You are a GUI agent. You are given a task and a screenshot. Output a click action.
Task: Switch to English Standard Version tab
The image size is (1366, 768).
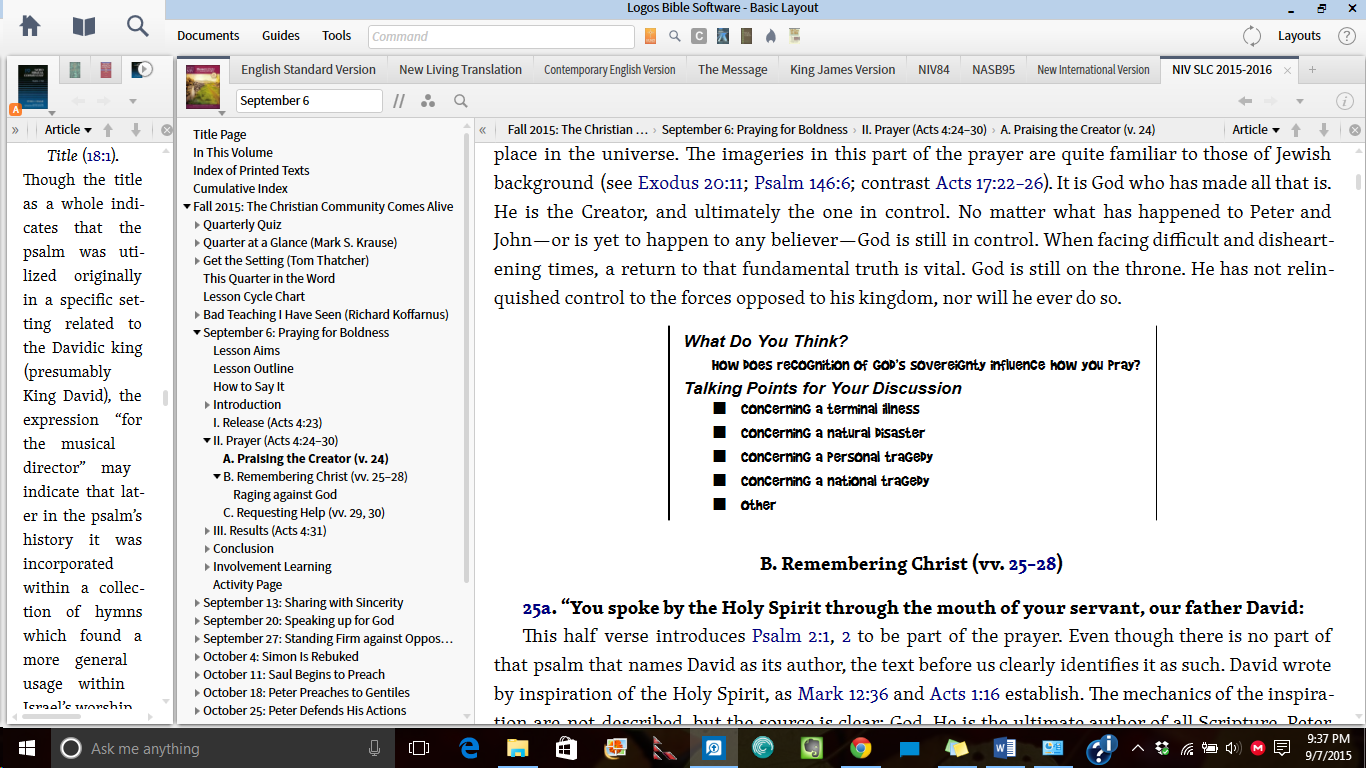[x=308, y=70]
